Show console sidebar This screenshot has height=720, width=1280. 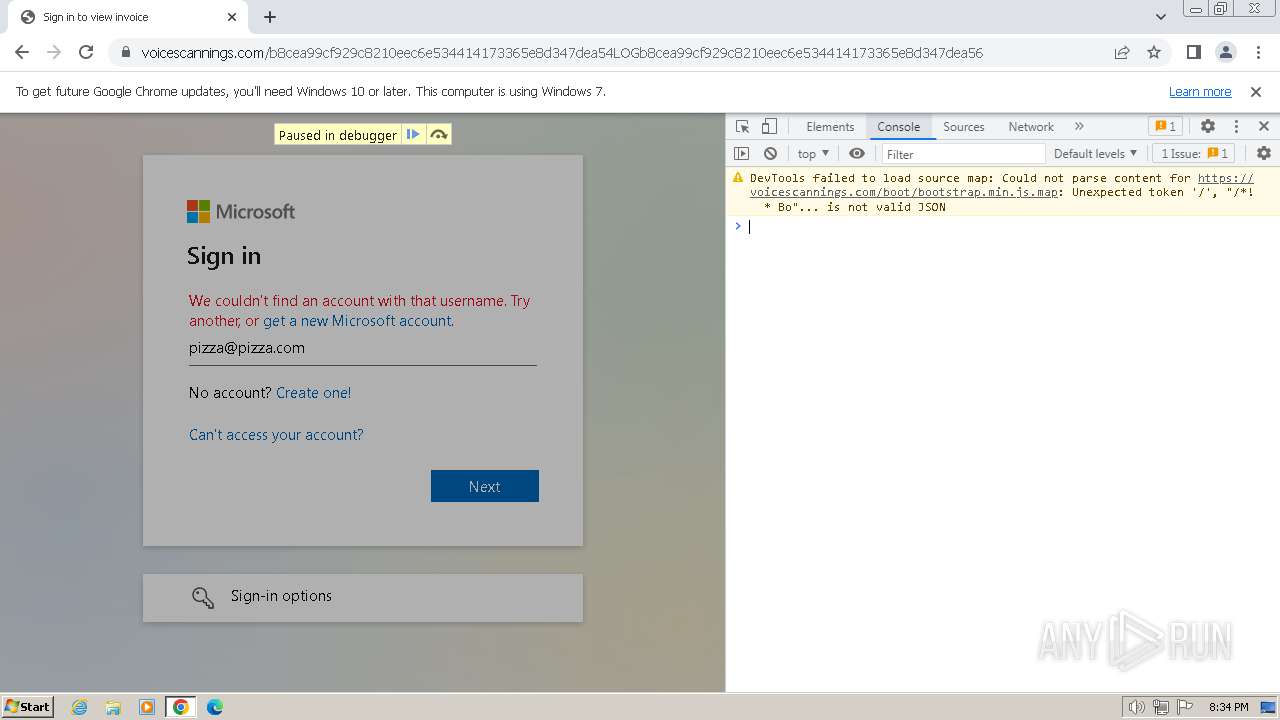click(741, 154)
